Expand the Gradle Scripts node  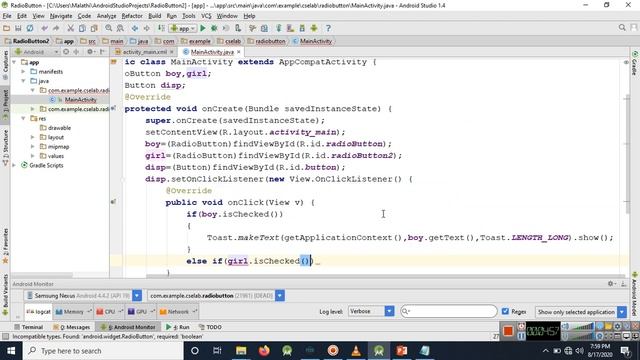pyautogui.click(x=15, y=165)
